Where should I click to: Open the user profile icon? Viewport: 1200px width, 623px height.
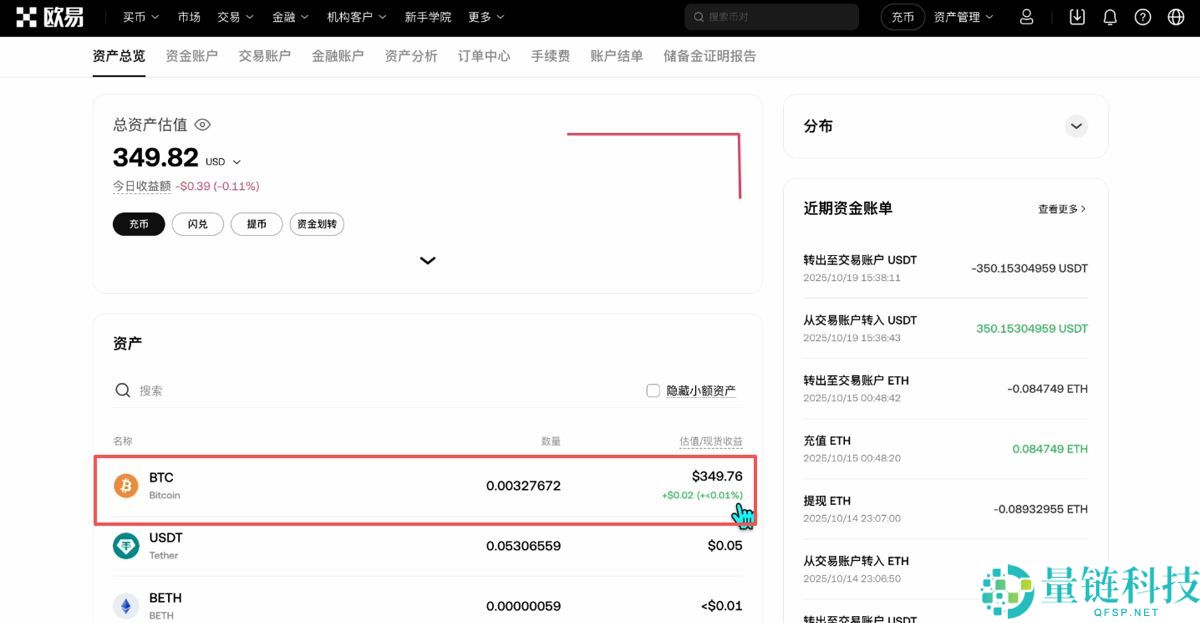pyautogui.click(x=1027, y=16)
